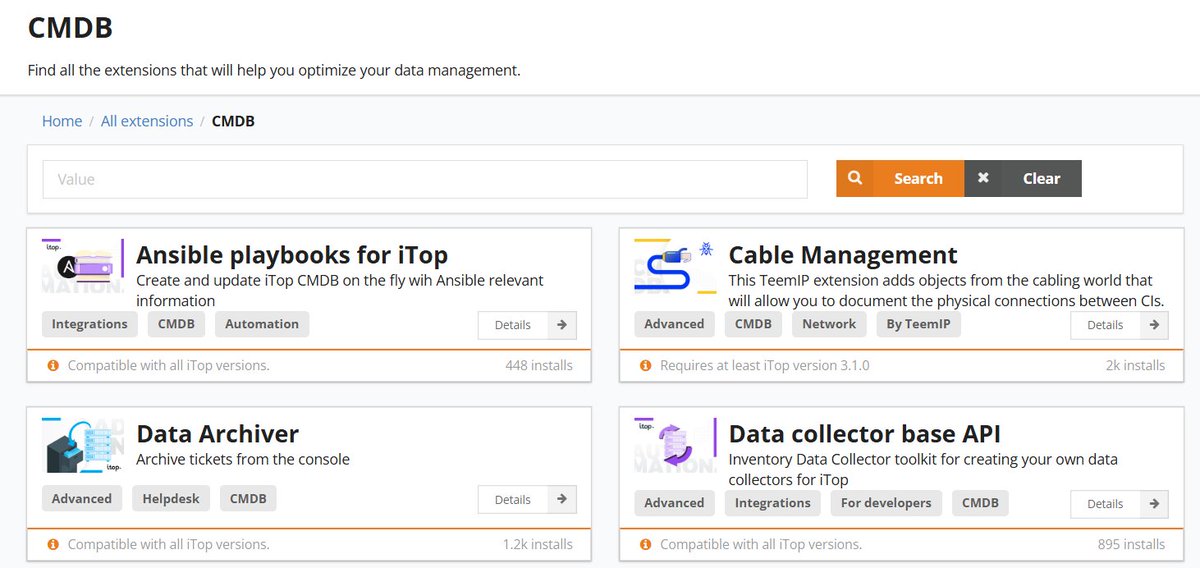Open the Data collector base API logo
This screenshot has width=1200, height=568.
point(676,446)
